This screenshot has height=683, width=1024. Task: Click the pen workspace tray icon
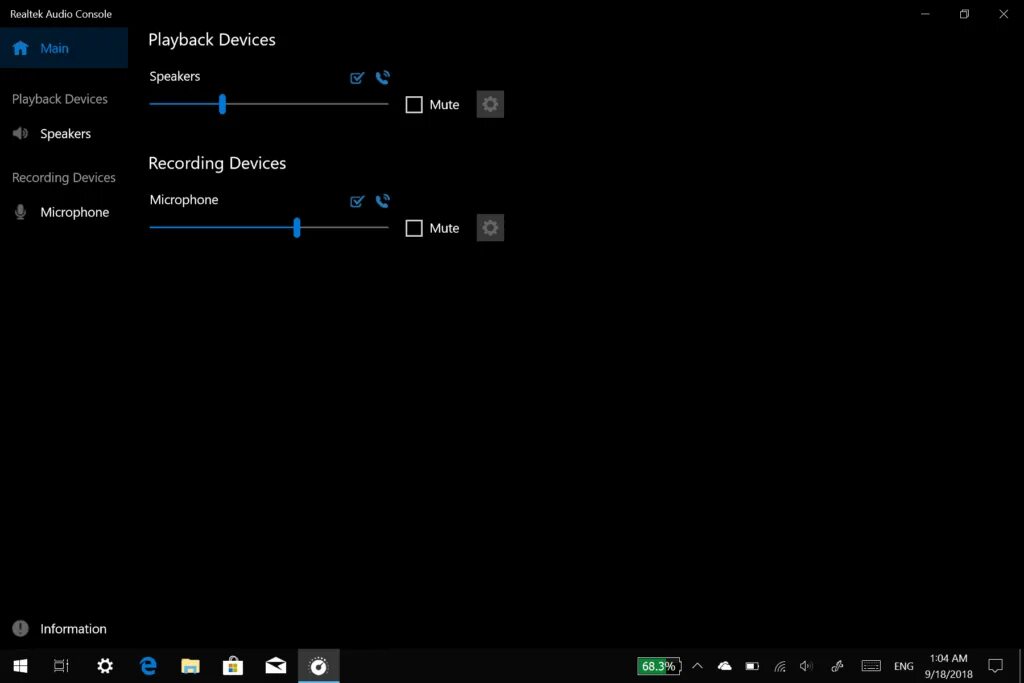(837, 666)
